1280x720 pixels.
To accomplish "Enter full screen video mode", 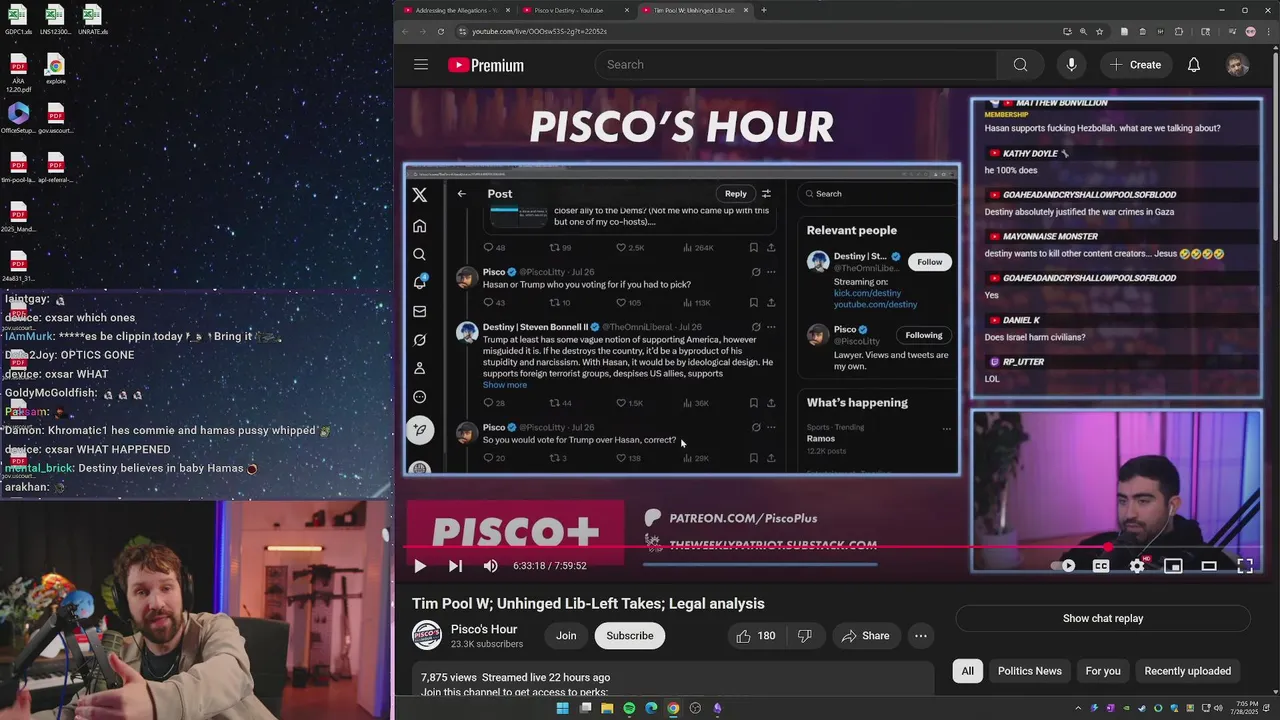I will pyautogui.click(x=1245, y=566).
